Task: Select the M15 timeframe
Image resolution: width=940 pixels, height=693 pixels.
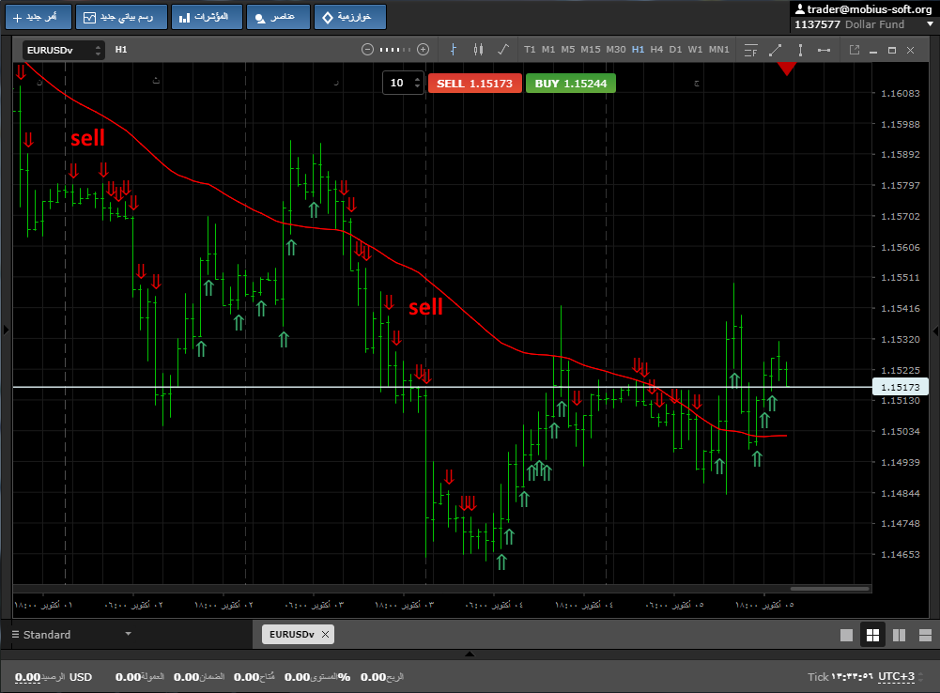Action: (x=590, y=49)
